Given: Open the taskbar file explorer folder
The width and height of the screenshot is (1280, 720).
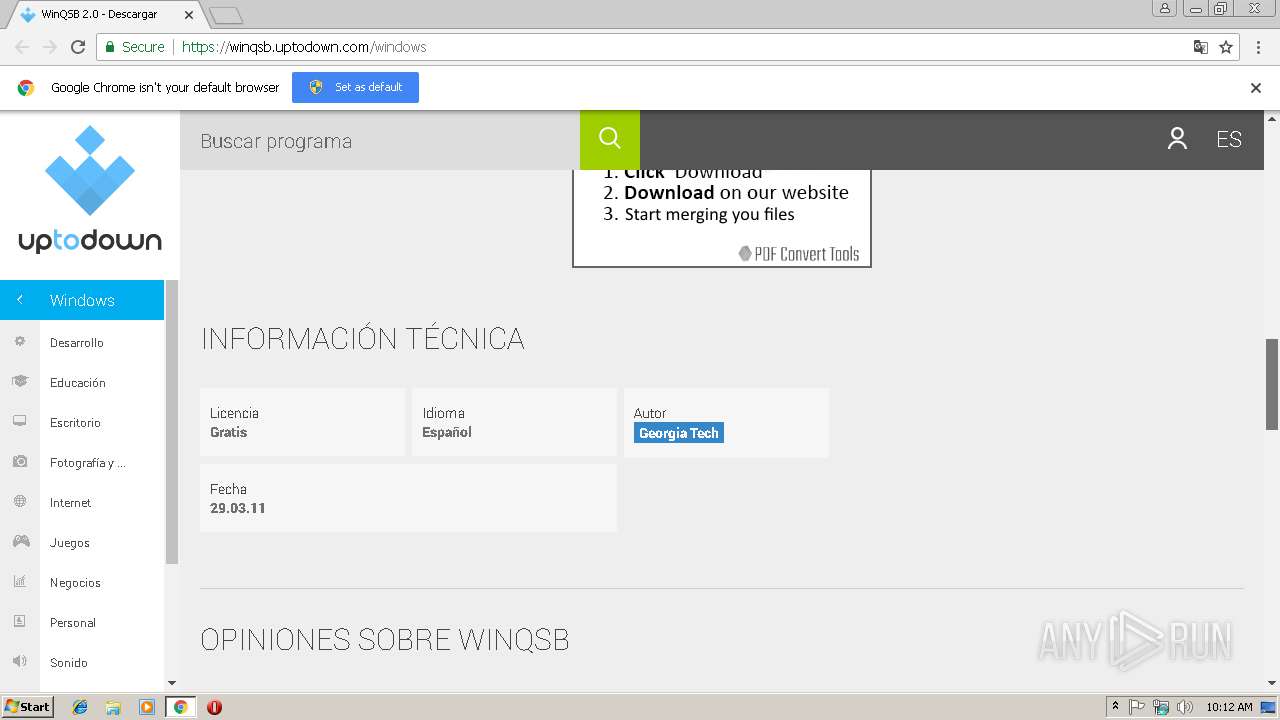Looking at the screenshot, I should [x=113, y=707].
